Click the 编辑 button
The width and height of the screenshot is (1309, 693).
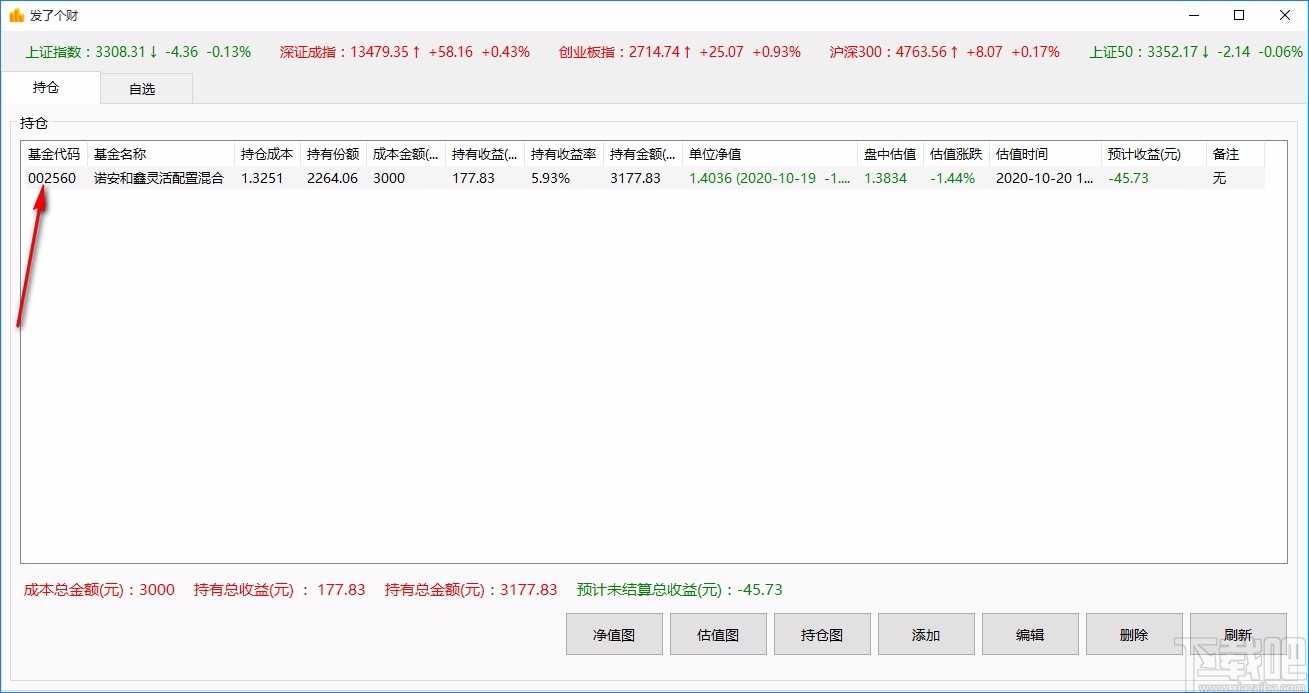coord(1029,633)
